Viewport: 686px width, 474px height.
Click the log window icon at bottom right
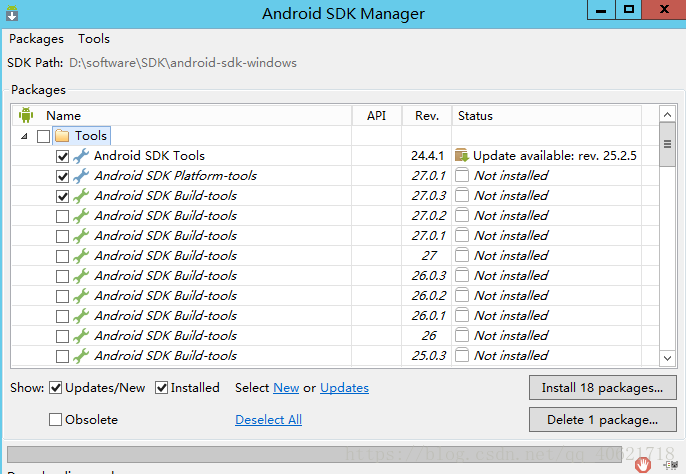(670, 465)
